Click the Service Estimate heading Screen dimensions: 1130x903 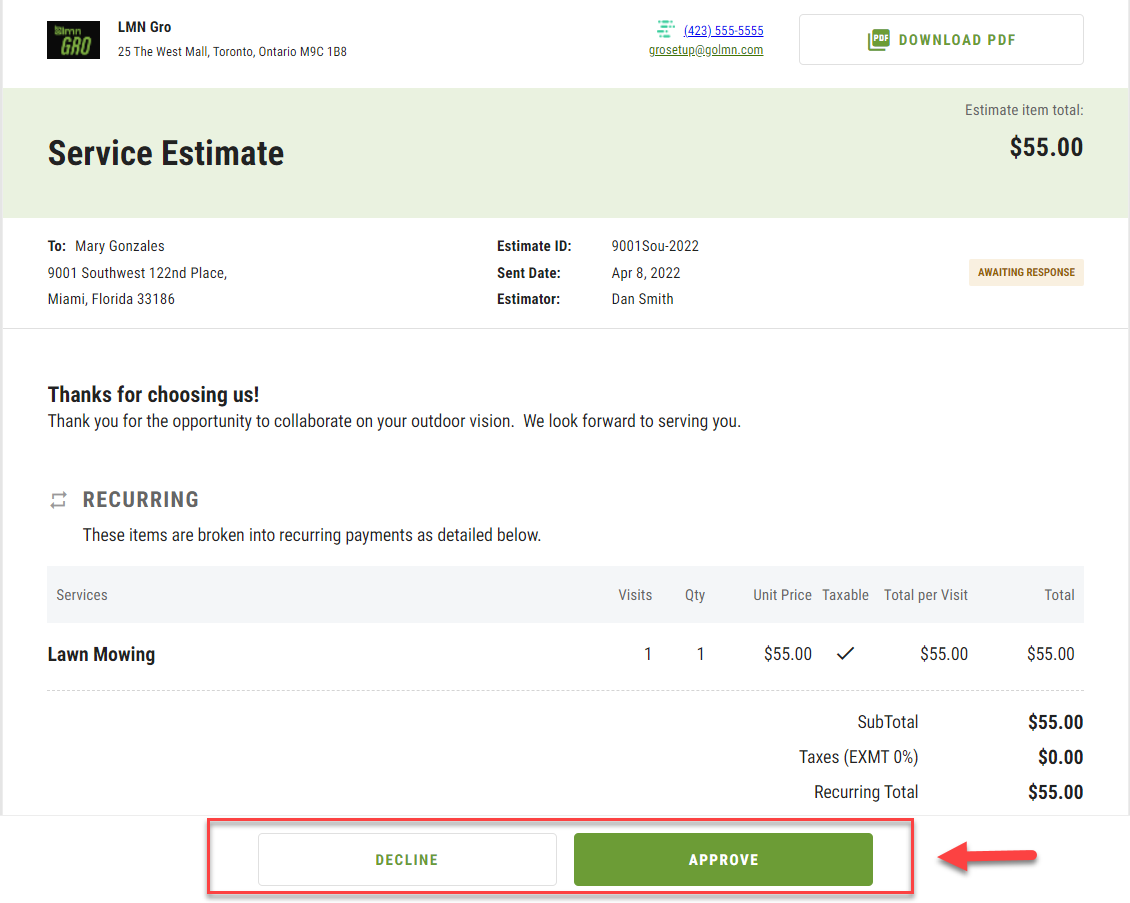pos(166,153)
